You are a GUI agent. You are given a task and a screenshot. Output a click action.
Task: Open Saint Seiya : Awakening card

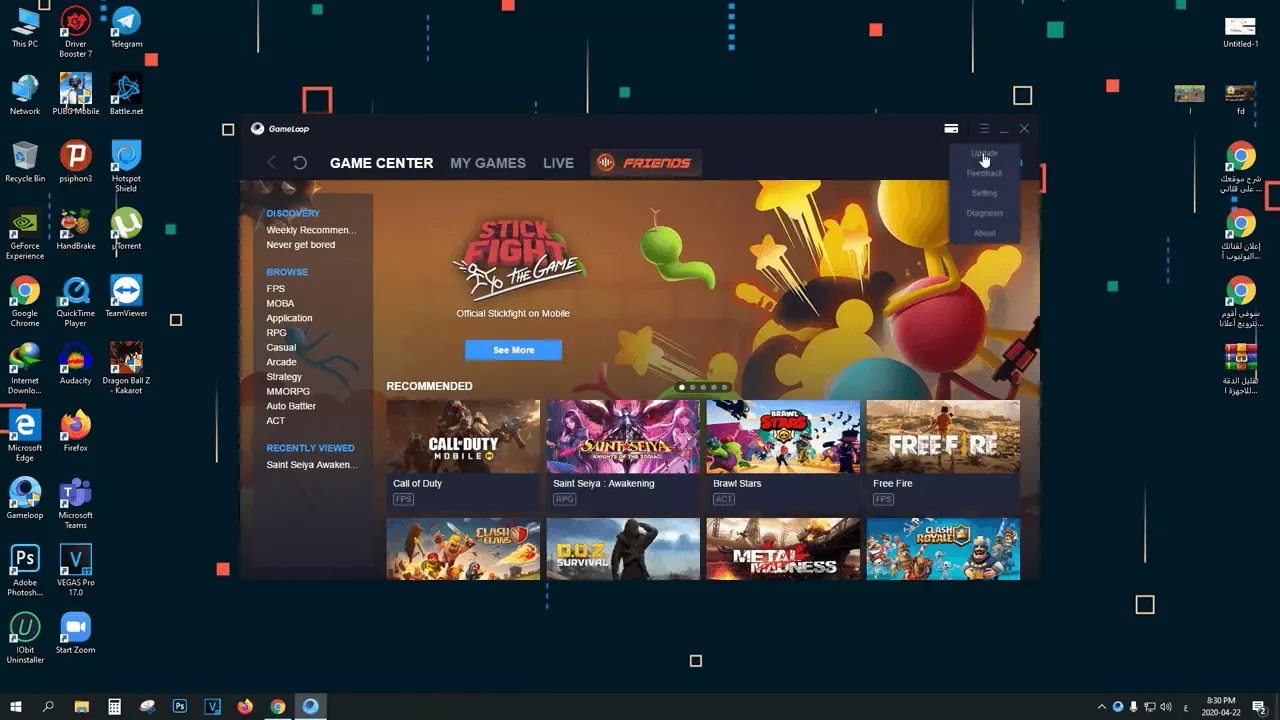point(623,455)
